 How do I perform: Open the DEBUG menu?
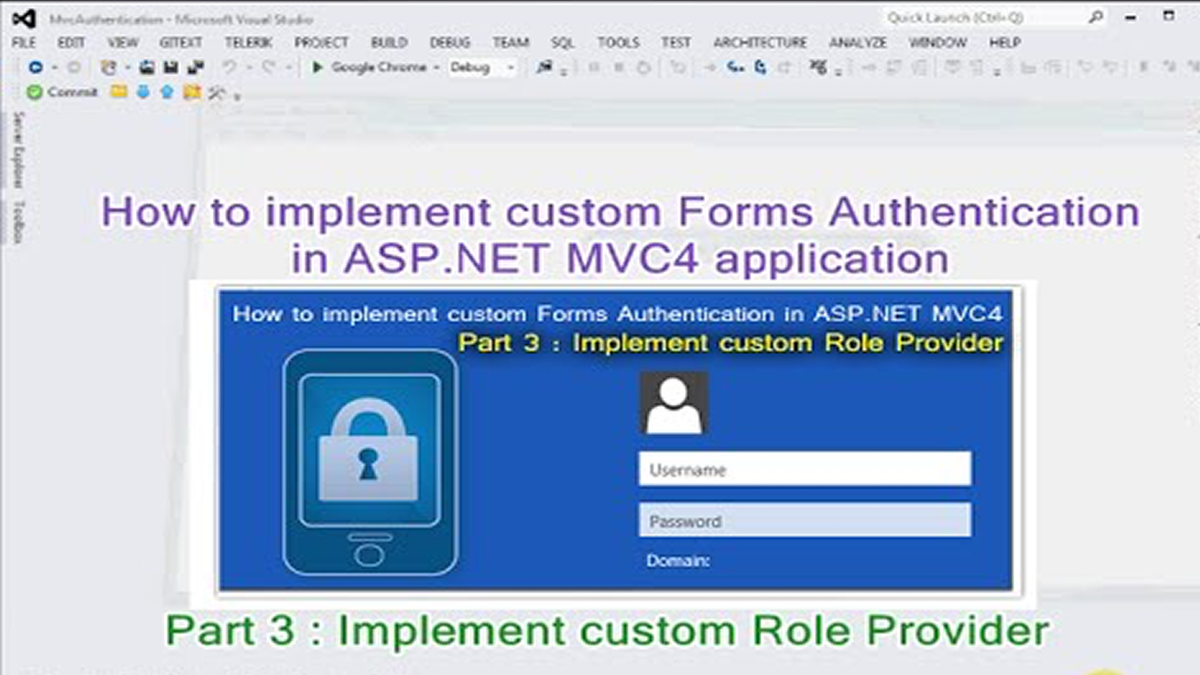click(x=450, y=43)
